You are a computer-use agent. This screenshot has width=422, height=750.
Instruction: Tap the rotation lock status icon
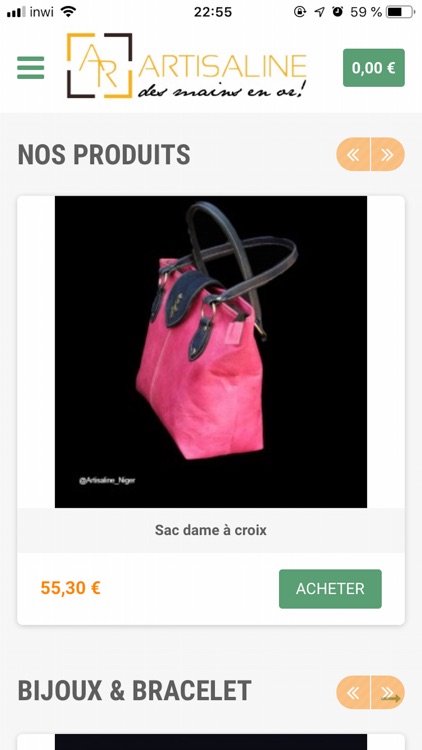300,11
